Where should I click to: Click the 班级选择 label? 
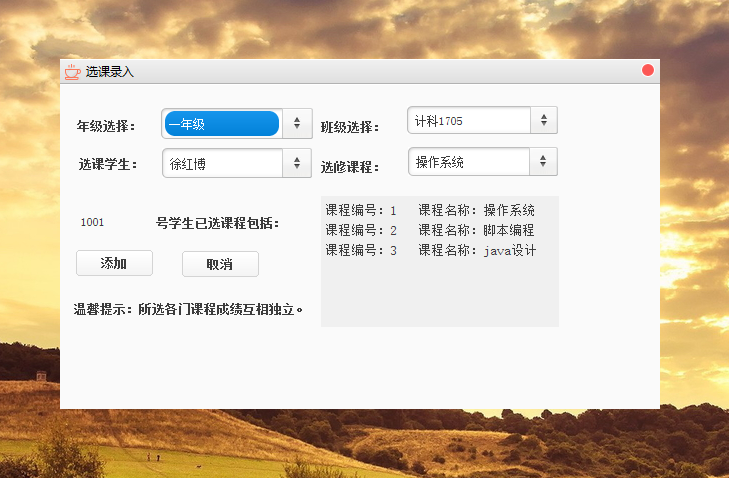click(x=350, y=127)
